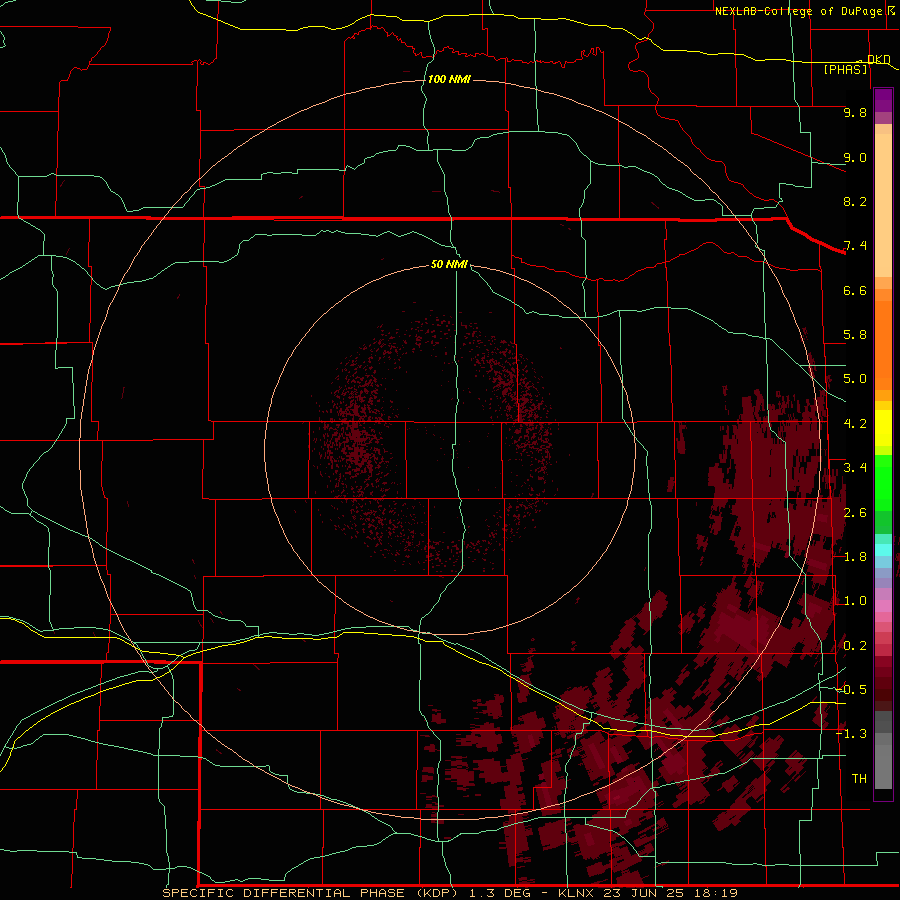
Task: Click the 7.4 value on the color scale
Action: click(x=855, y=246)
